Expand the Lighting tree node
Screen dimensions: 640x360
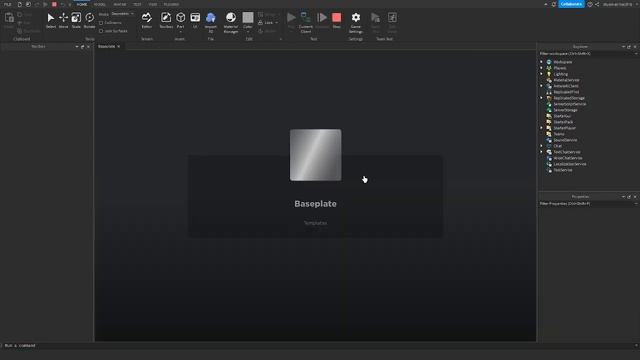pos(542,74)
